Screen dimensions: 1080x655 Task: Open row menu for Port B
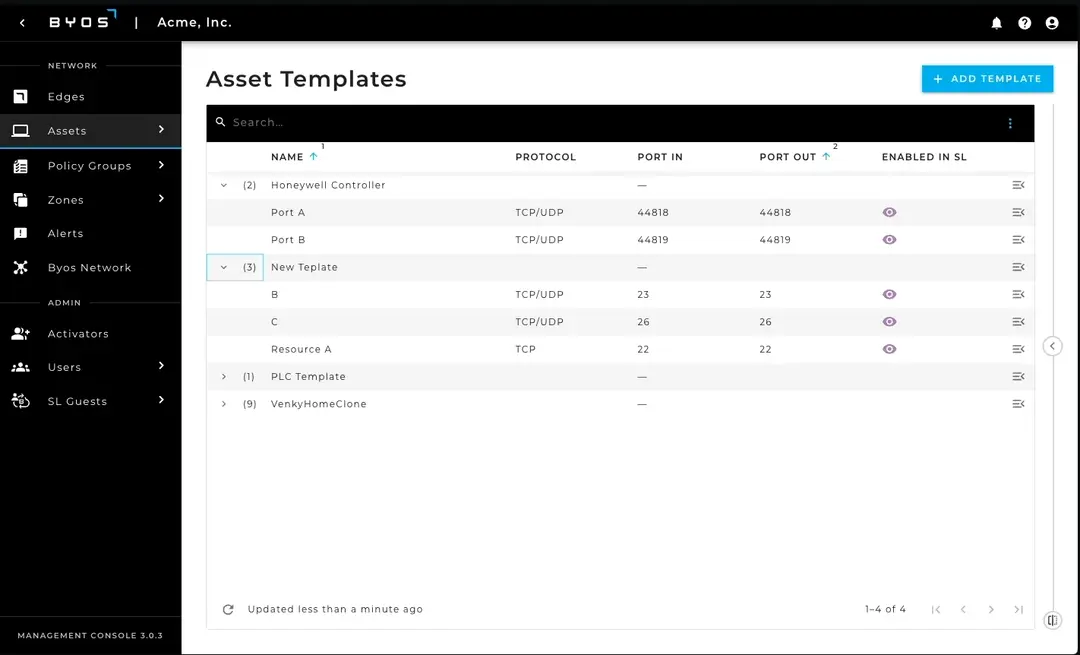pyautogui.click(x=1018, y=240)
